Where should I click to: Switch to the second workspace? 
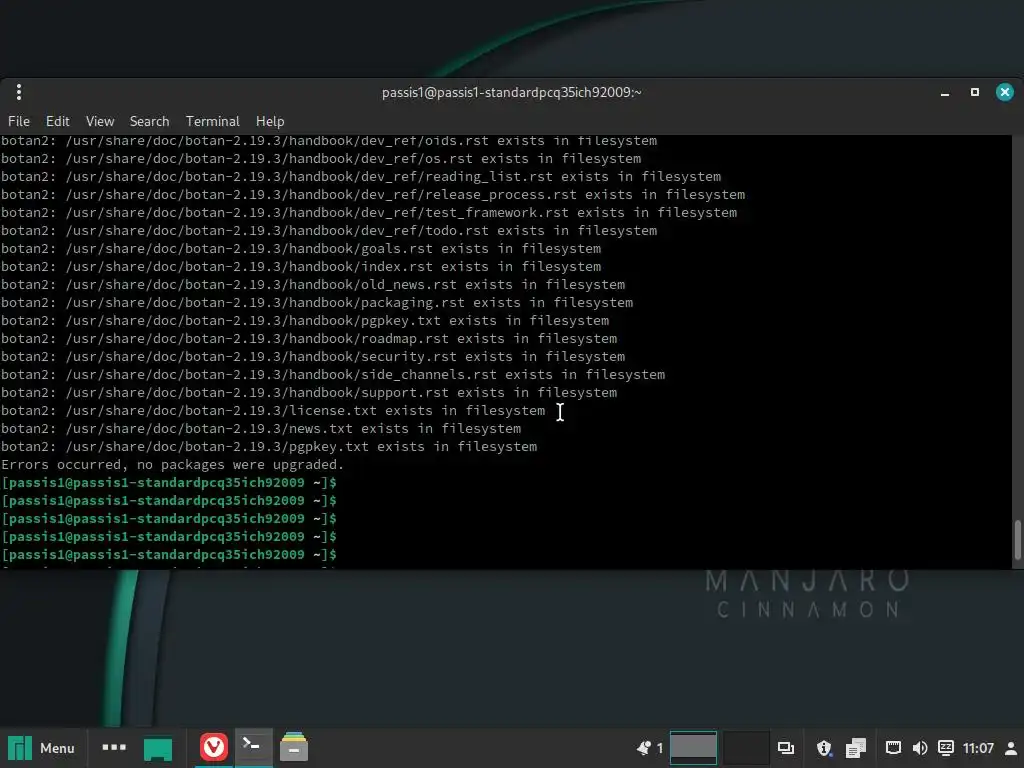745,748
